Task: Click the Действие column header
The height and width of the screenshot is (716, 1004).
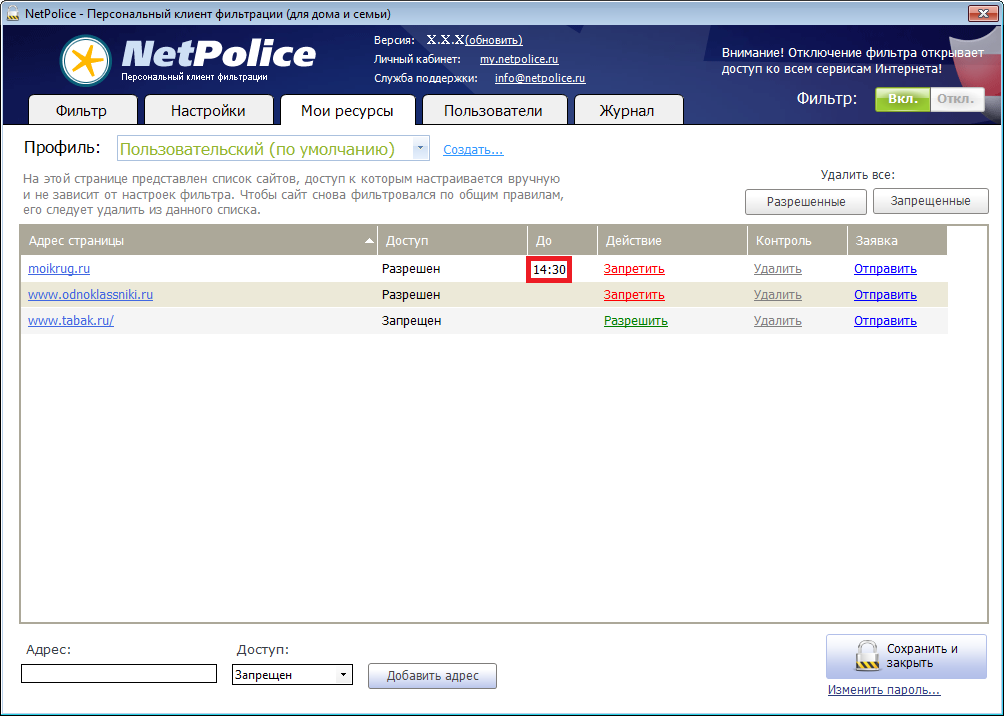Action: pyautogui.click(x=672, y=240)
